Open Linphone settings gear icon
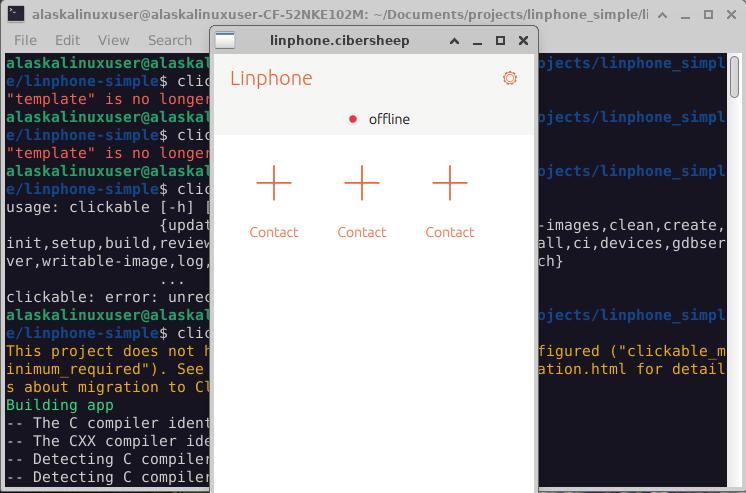 [x=510, y=78]
